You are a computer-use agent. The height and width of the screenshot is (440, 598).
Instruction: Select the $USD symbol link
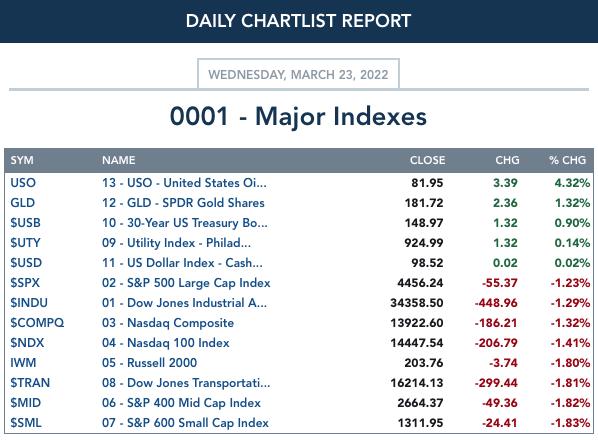click(x=26, y=263)
